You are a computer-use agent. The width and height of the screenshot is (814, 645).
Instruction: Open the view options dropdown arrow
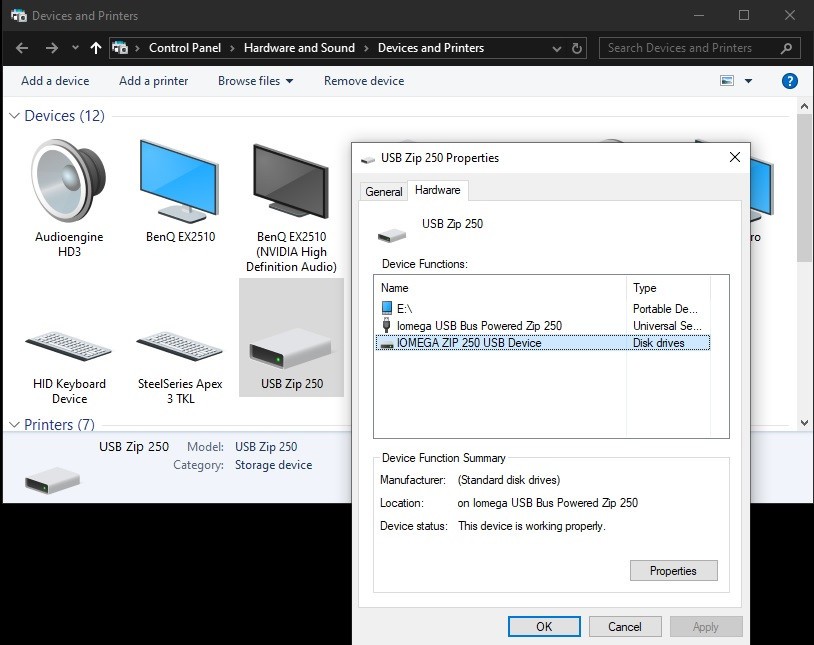(749, 81)
